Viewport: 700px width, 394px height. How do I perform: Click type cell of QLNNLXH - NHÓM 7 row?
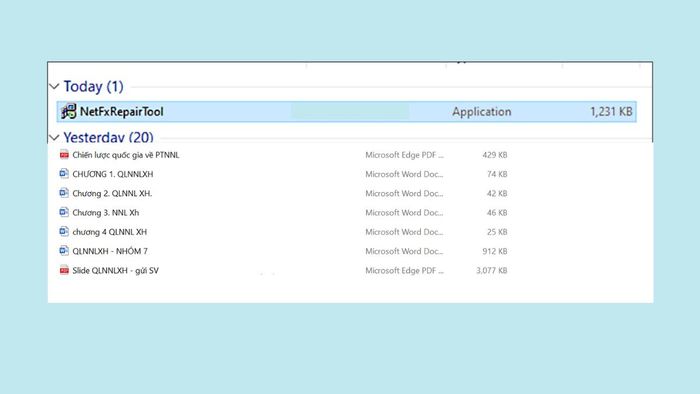point(404,251)
